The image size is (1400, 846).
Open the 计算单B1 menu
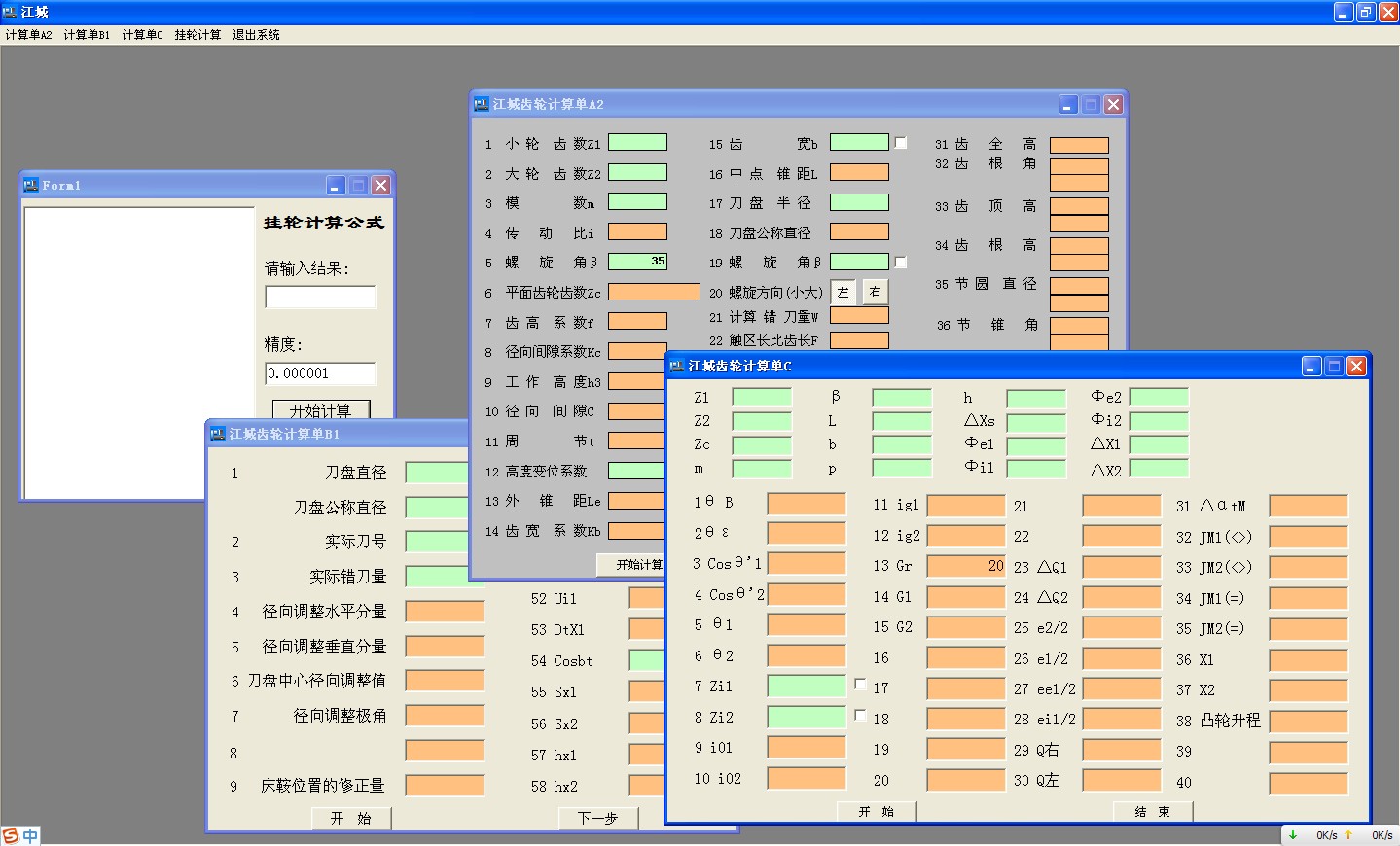click(x=87, y=35)
